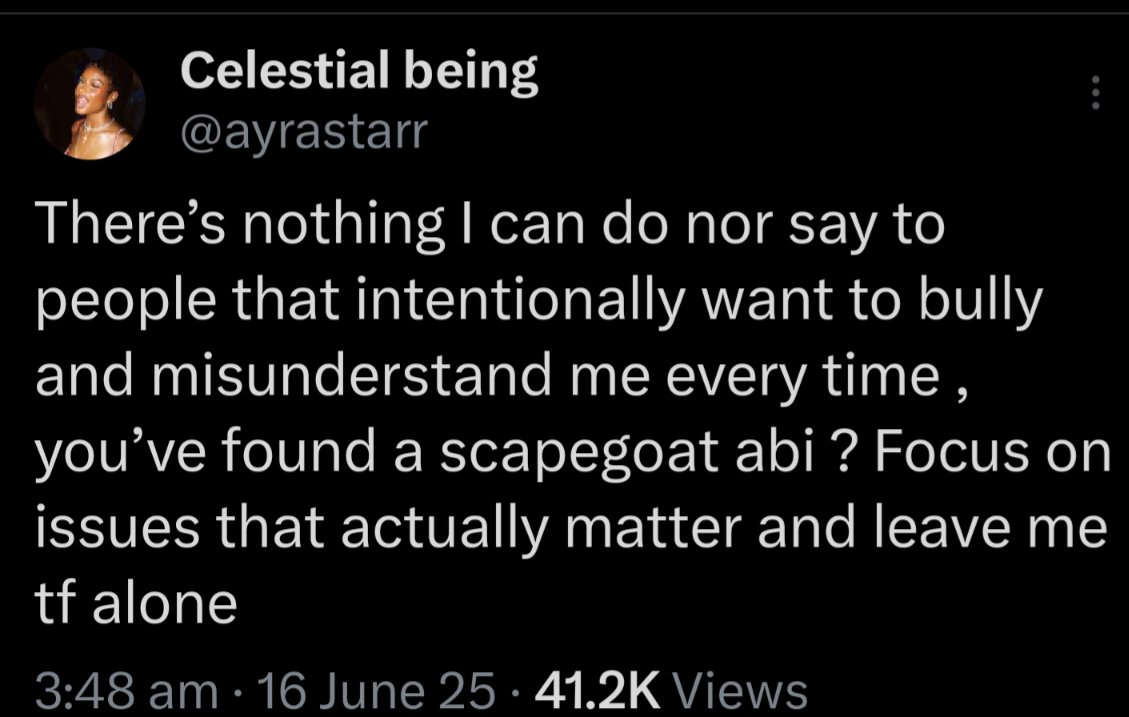Open the 41.2K view count
1129x717 pixels.
click(598, 691)
